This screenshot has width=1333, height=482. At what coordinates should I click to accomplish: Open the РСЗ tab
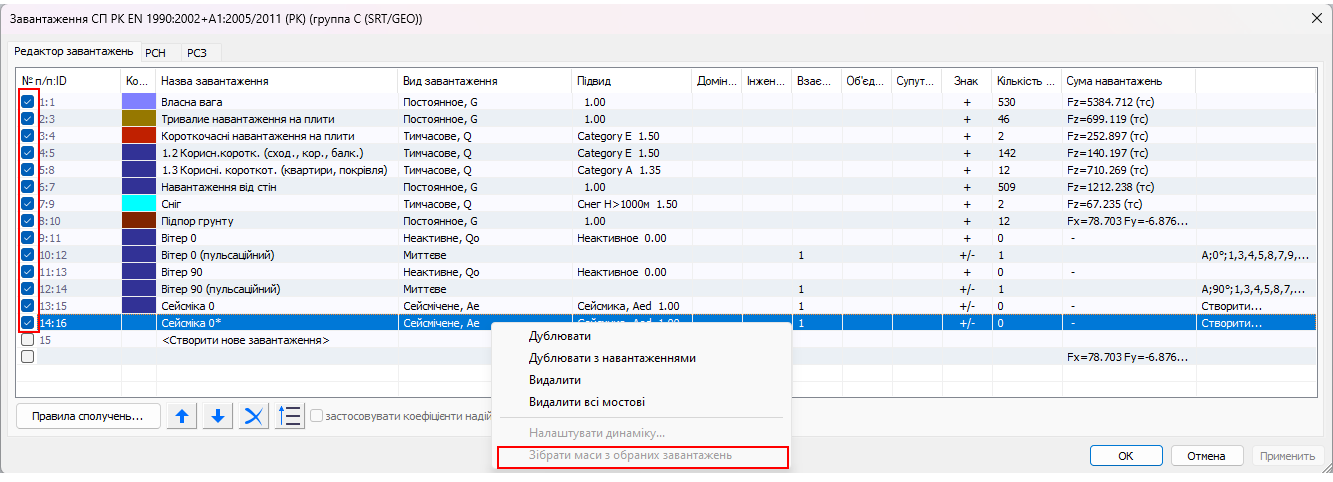coord(197,52)
